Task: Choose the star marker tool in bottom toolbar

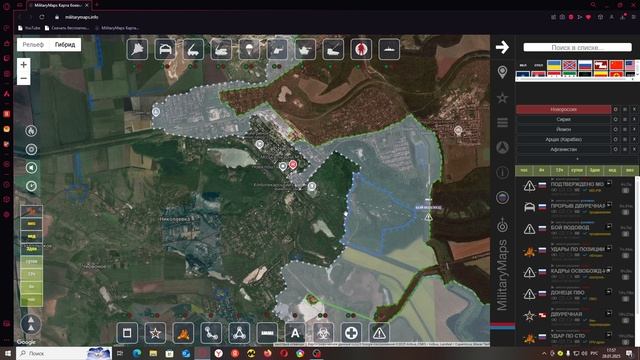Action: coord(155,333)
